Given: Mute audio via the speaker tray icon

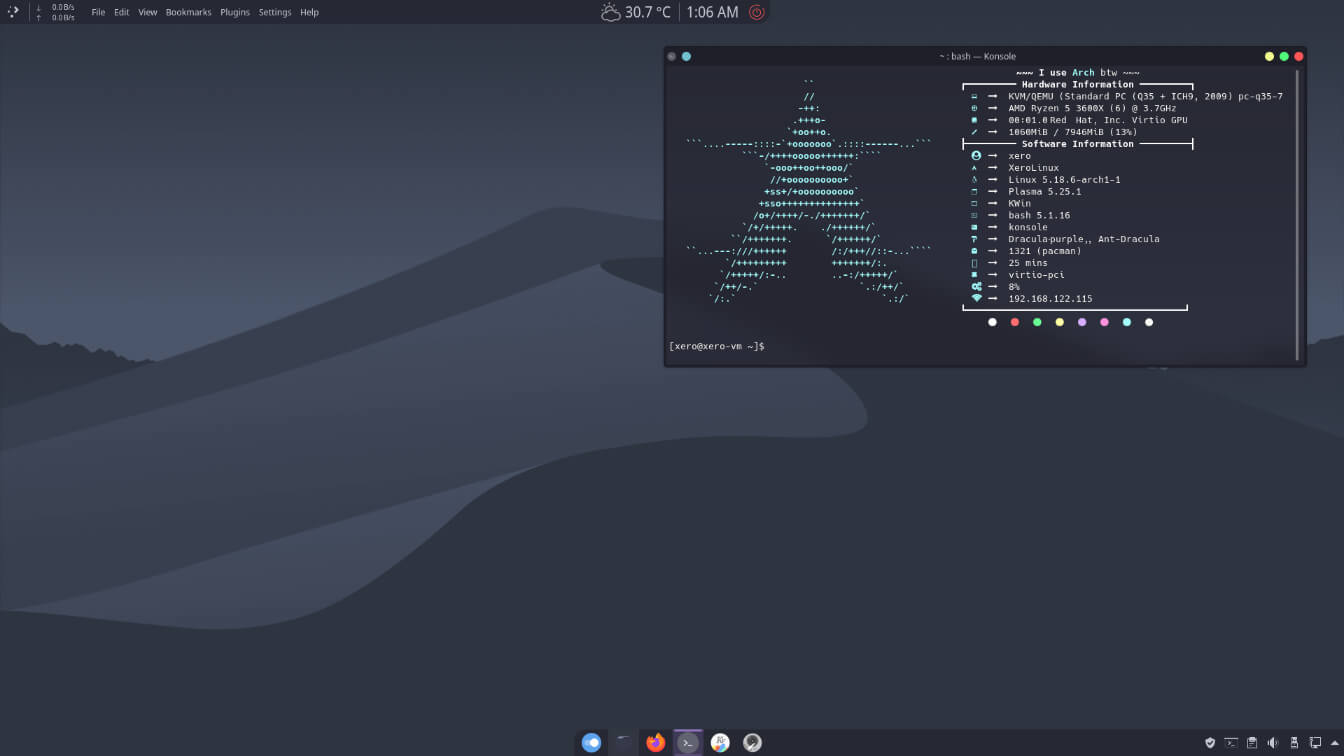Looking at the screenshot, I should click(1273, 742).
